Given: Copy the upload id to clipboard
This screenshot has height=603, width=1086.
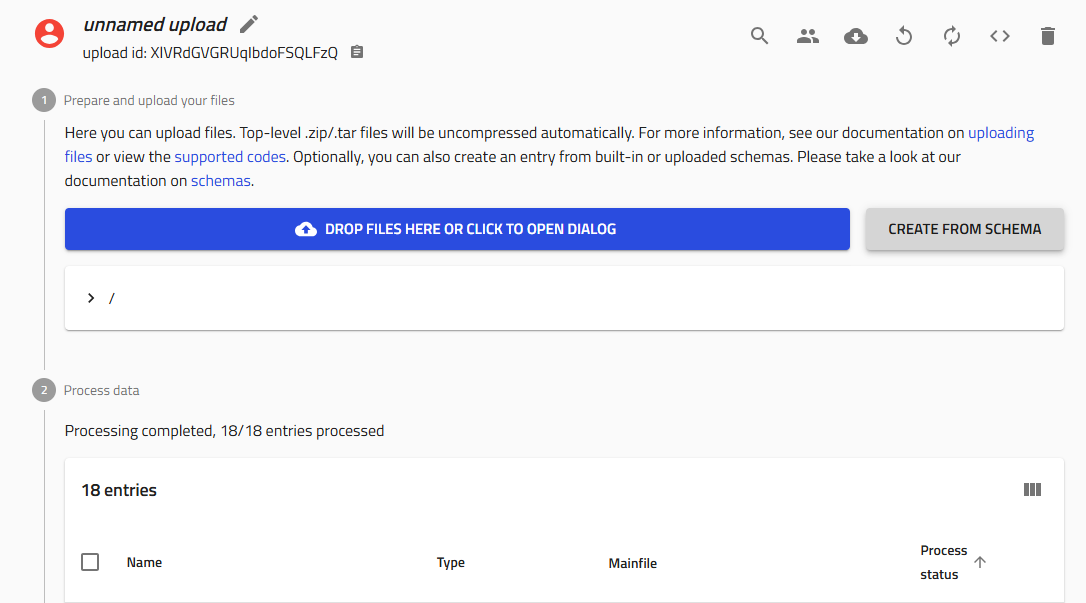Looking at the screenshot, I should [x=357, y=51].
